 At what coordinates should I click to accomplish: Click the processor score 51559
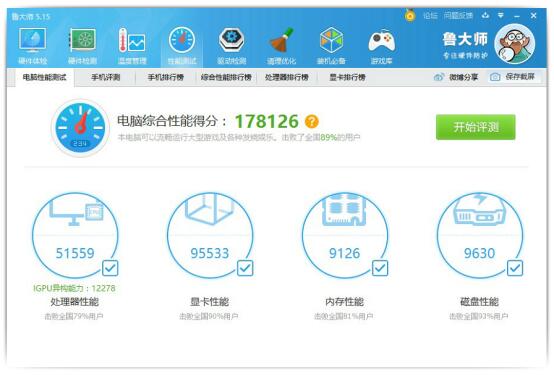click(x=75, y=253)
